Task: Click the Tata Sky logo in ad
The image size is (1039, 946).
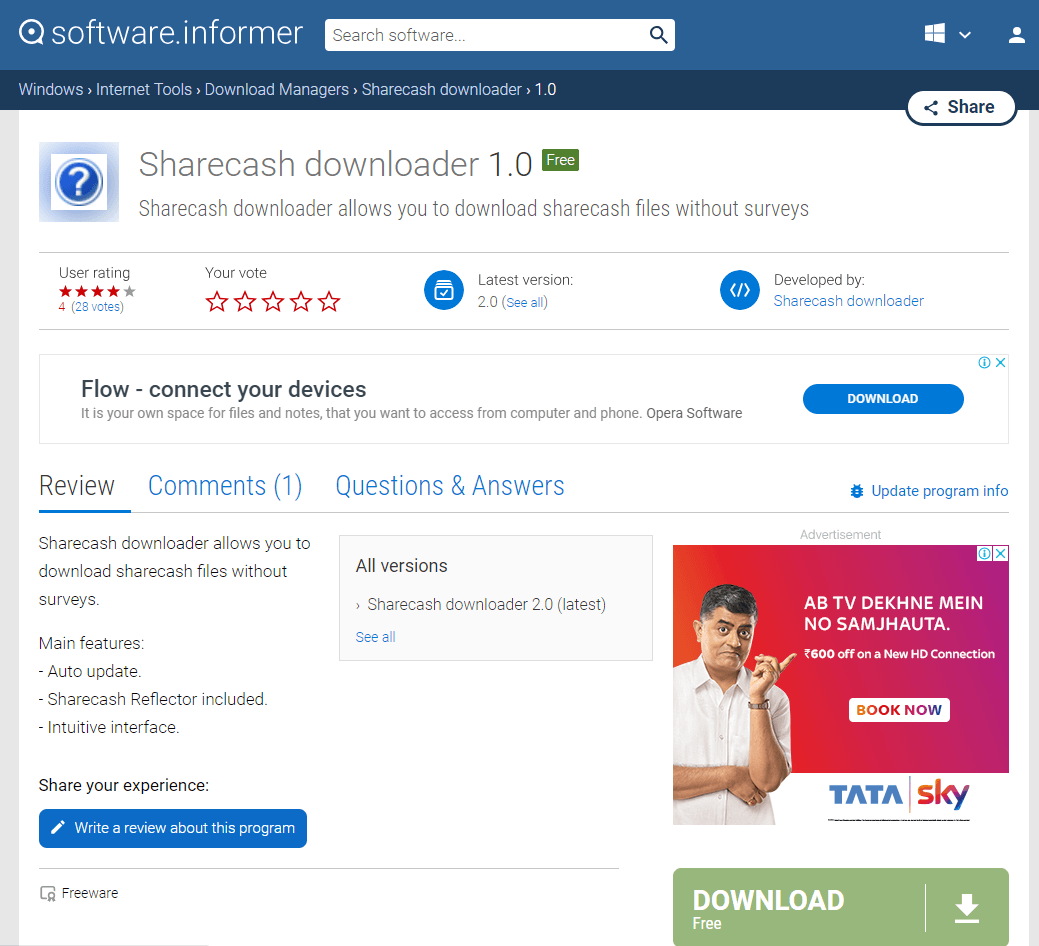Action: coord(899,794)
